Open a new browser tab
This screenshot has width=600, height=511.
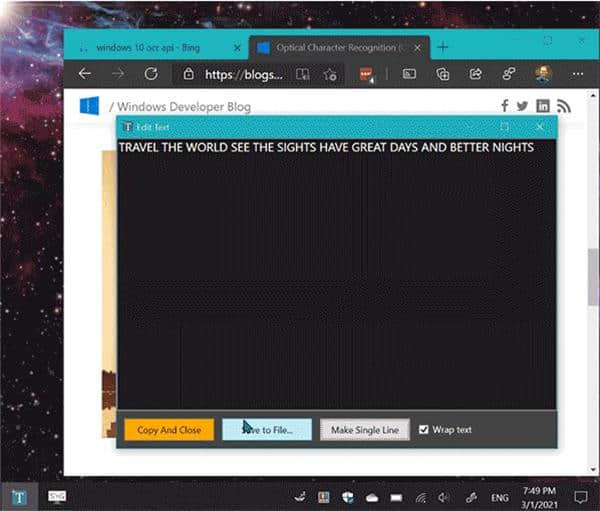443,47
